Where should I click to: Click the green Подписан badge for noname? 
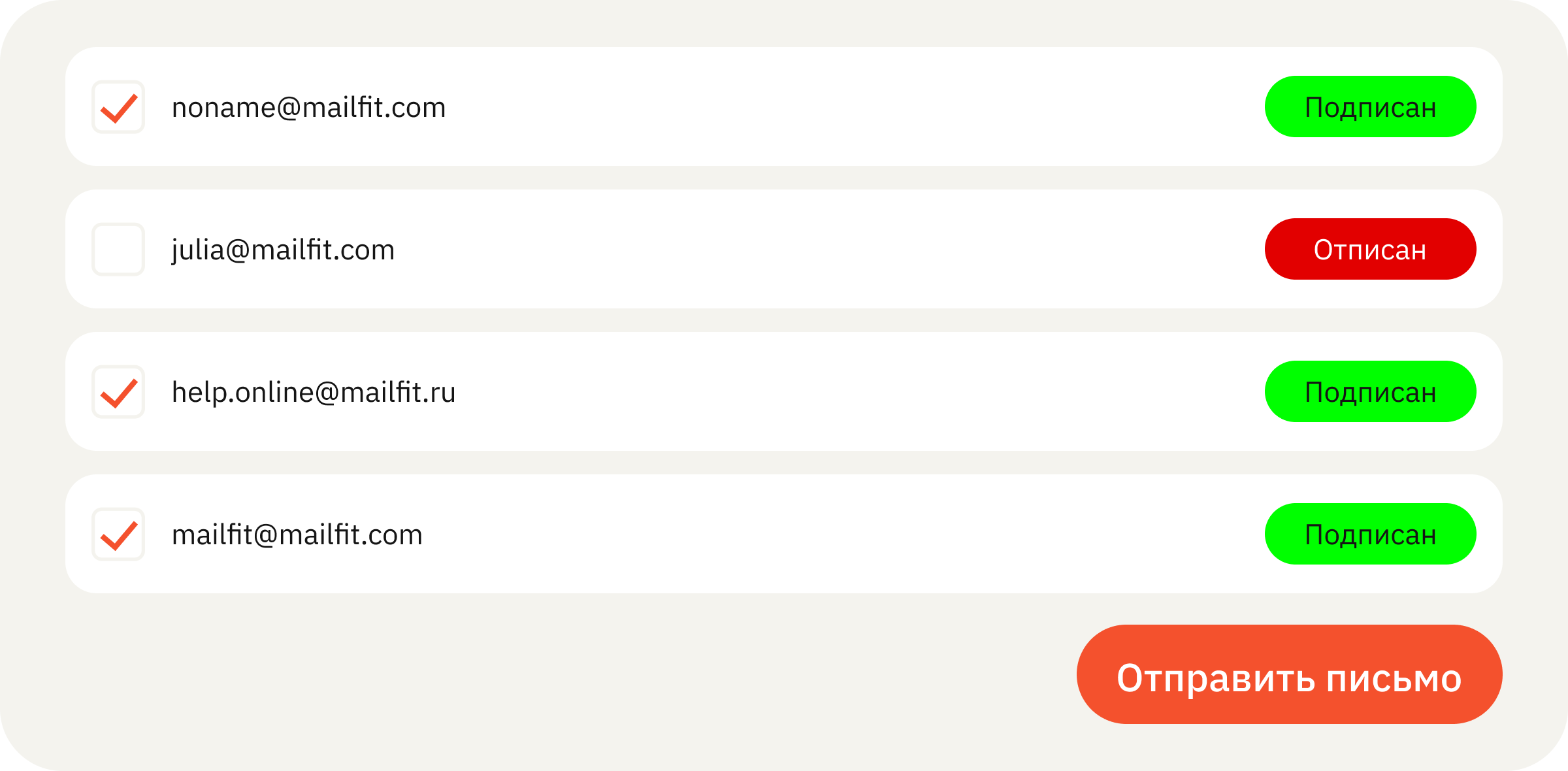(x=1370, y=107)
